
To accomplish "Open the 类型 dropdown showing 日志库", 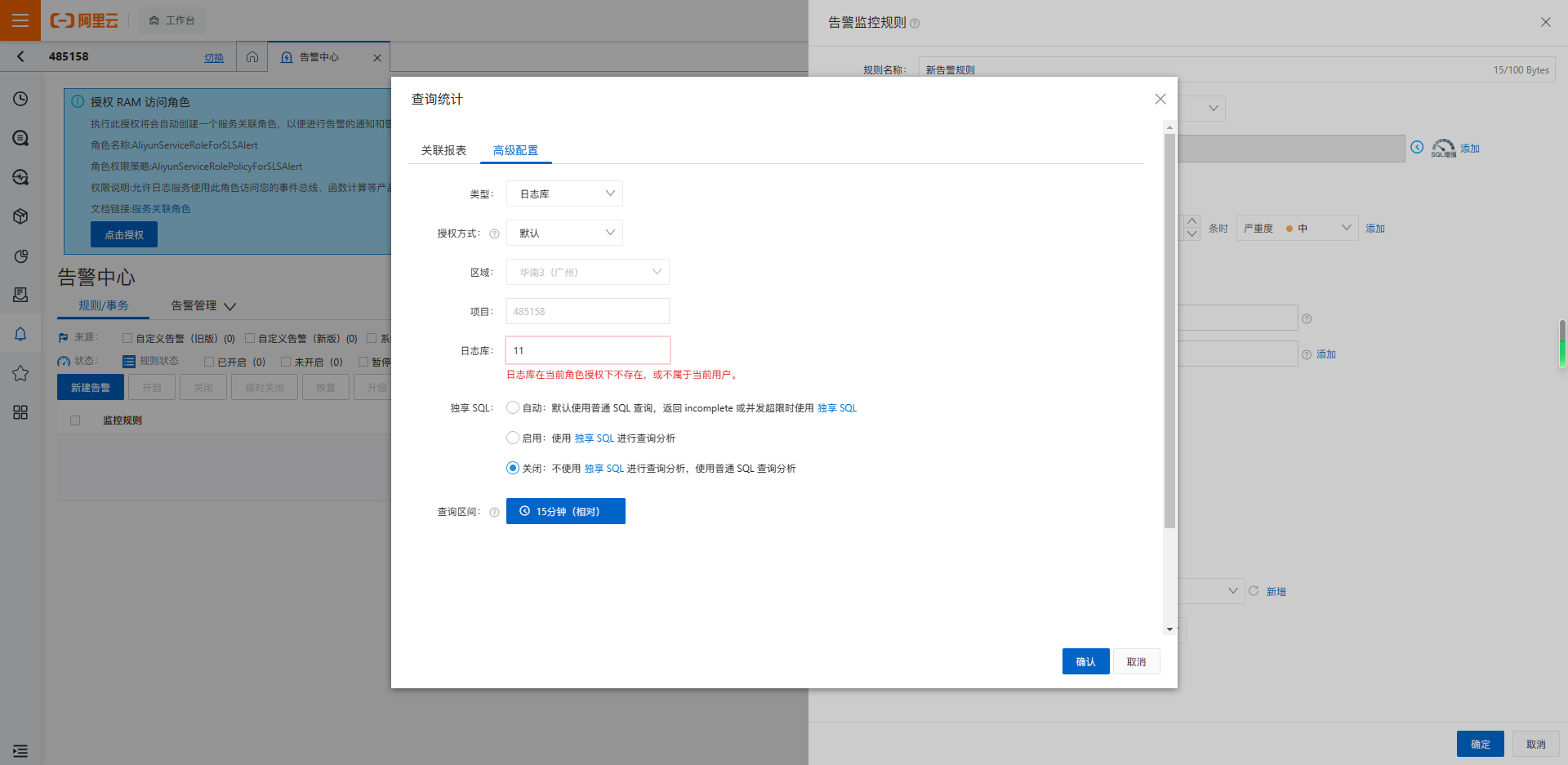I will point(564,193).
